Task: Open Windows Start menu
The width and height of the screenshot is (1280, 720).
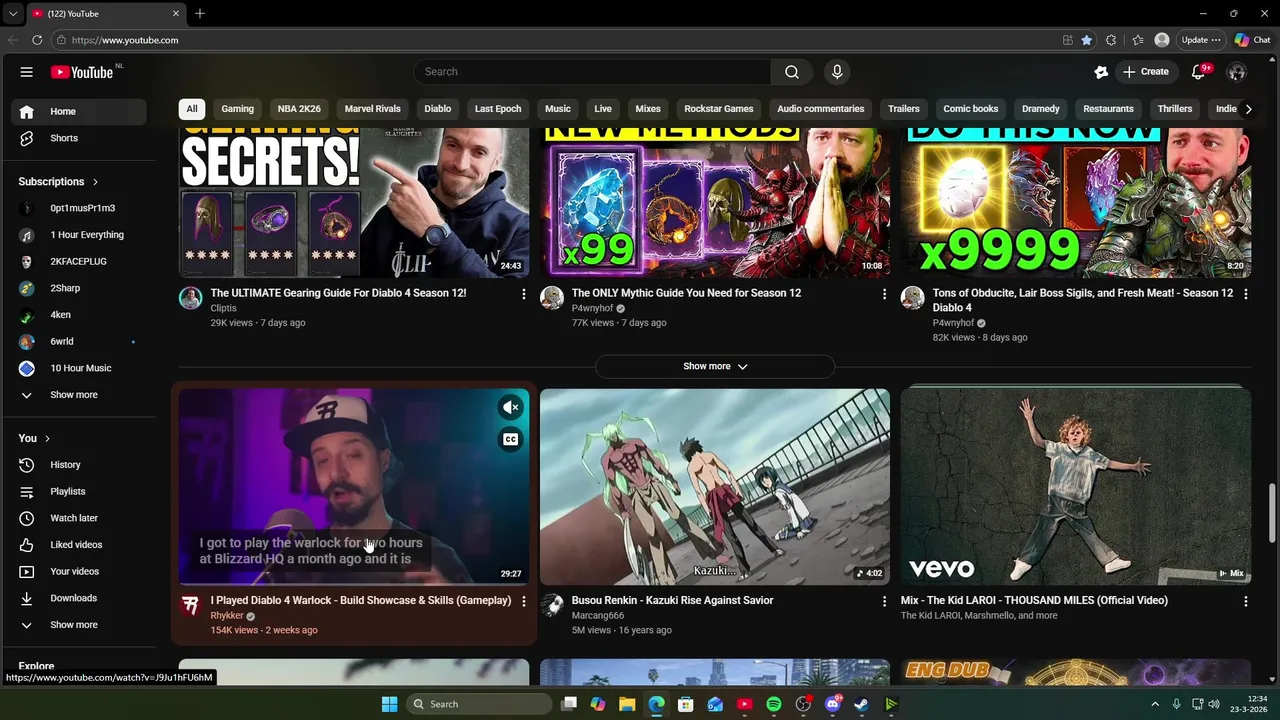Action: pos(389,704)
